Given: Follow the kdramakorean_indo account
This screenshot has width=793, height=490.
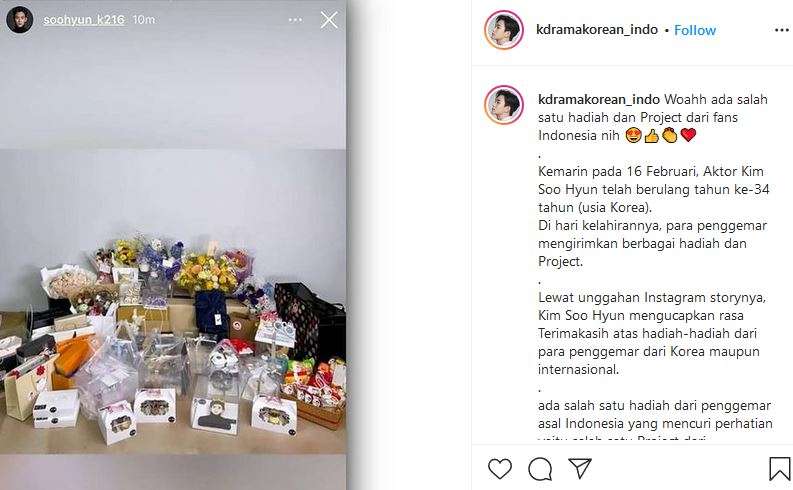Looking at the screenshot, I should point(695,30).
